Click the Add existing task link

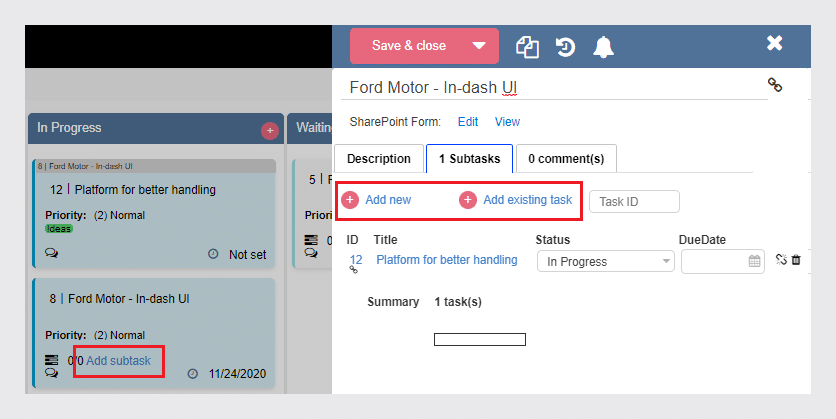coord(528,200)
